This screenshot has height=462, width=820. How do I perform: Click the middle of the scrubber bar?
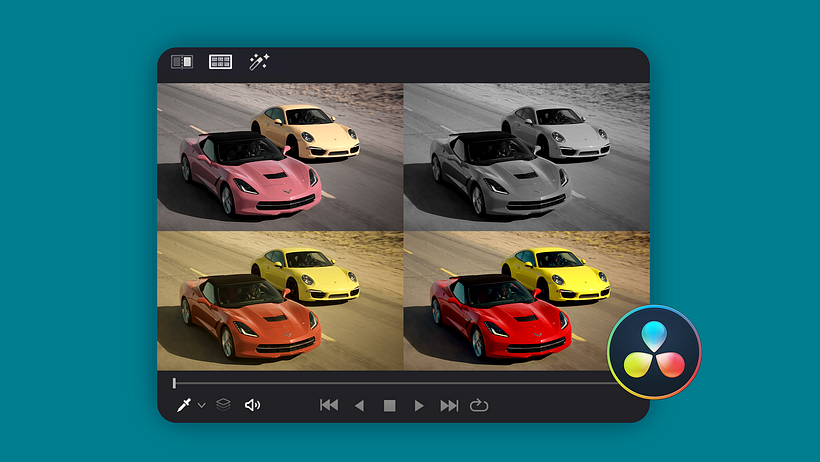point(400,383)
